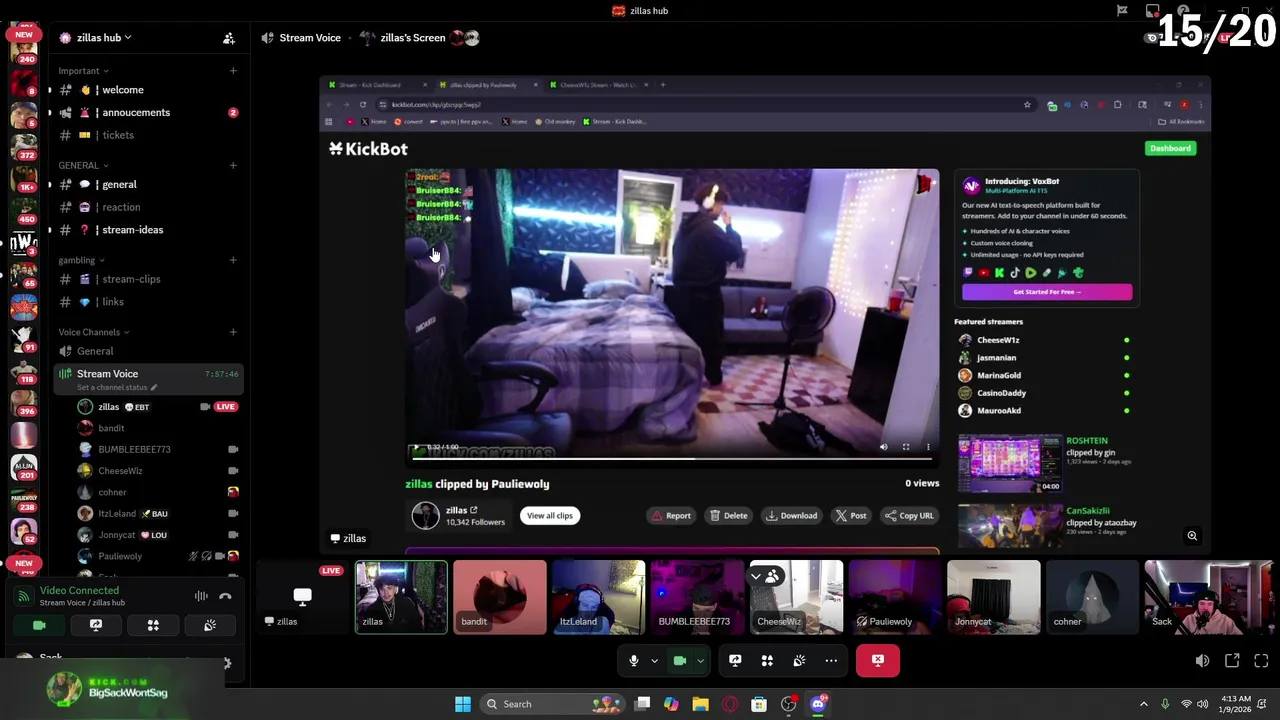
Task: Open the general text channel
Action: pyautogui.click(x=148, y=184)
